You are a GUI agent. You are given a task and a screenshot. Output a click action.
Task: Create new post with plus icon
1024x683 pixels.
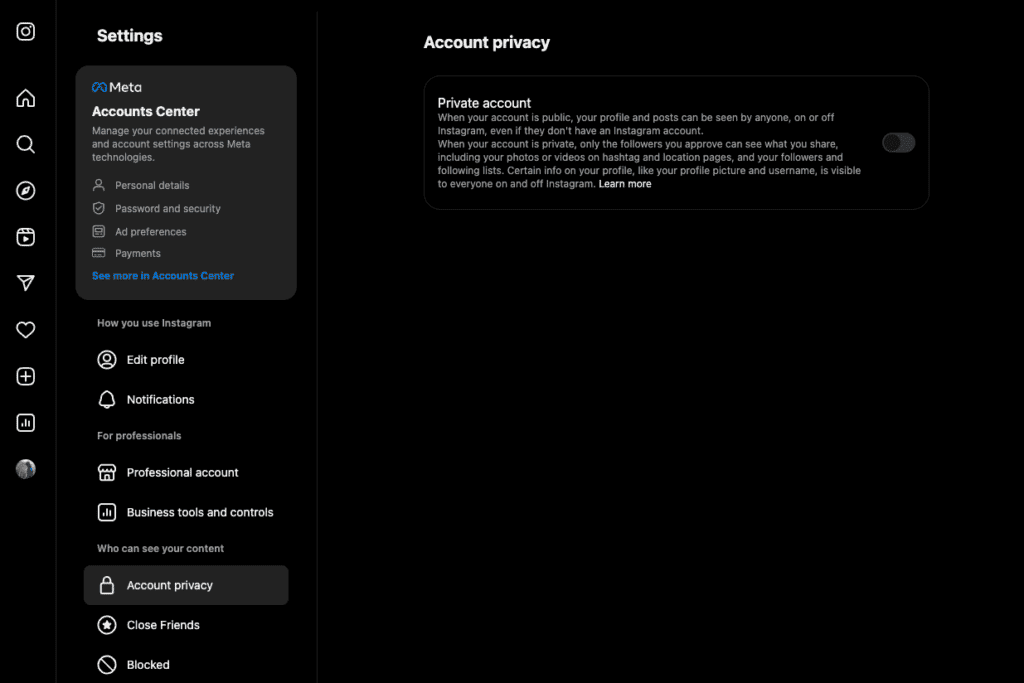(26, 377)
